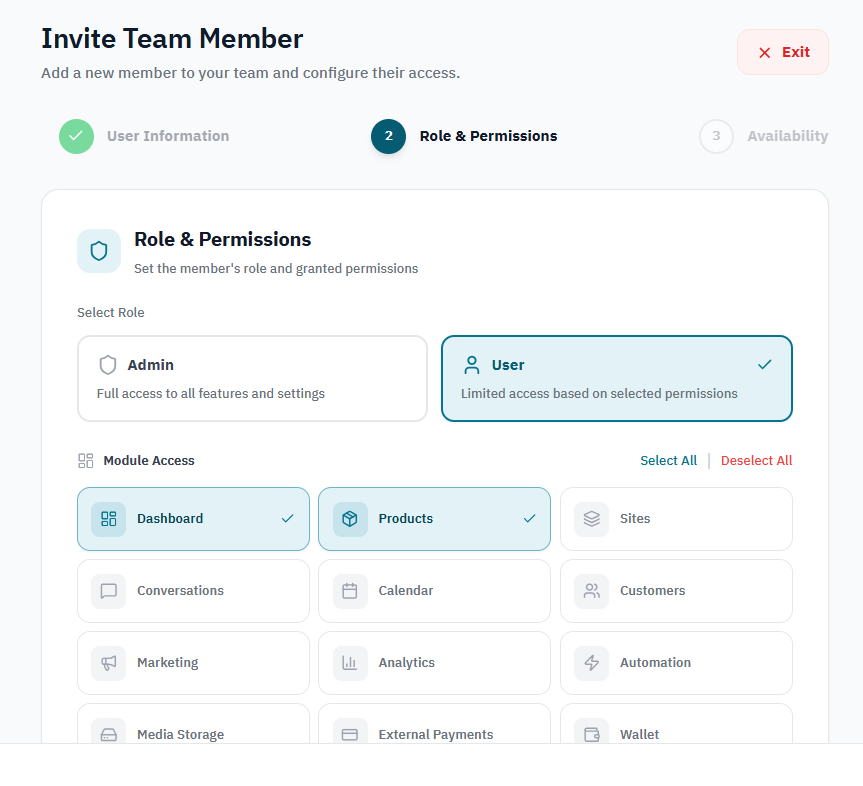
Task: Enable Customers module access
Action: pyautogui.click(x=676, y=591)
